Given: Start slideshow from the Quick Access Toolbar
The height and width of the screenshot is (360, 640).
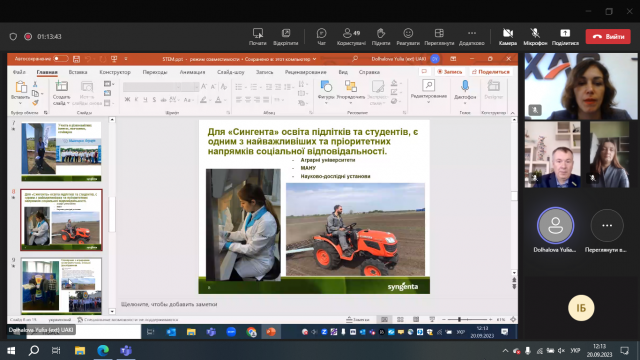Looking at the screenshot, I should click(x=114, y=59).
